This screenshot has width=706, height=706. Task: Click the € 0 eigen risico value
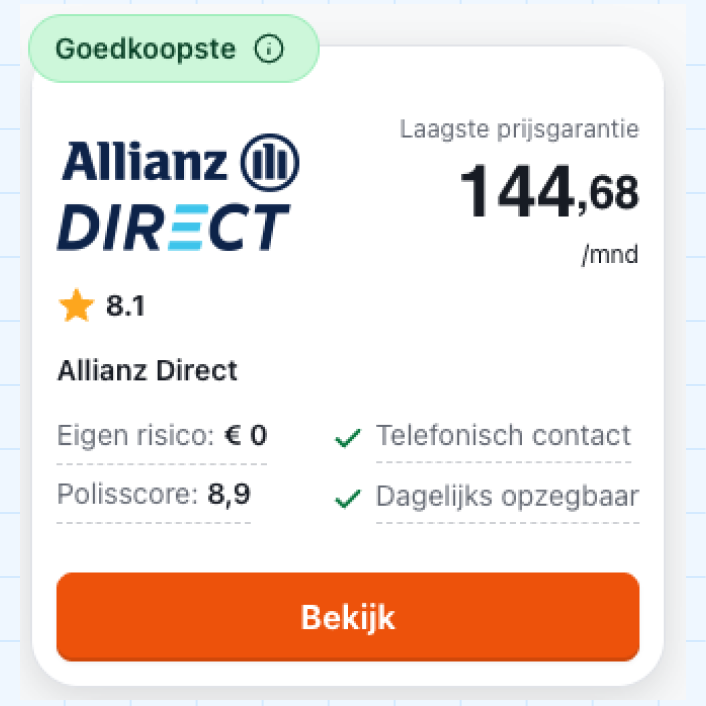pyautogui.click(x=246, y=436)
